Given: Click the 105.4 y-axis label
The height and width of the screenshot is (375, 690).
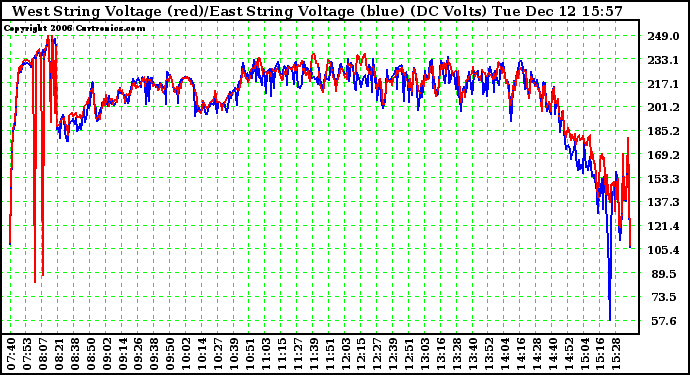Looking at the screenshot, I should tap(663, 250).
